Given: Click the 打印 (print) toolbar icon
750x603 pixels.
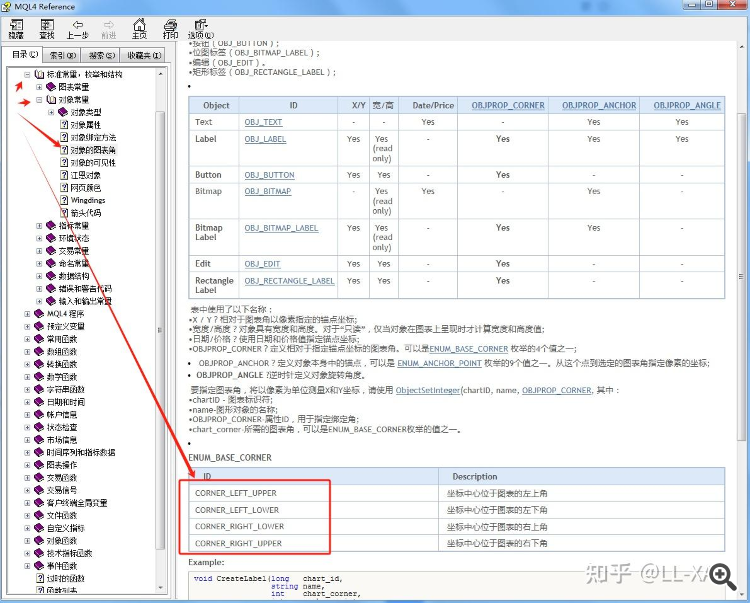Looking at the screenshot, I should 170,29.
